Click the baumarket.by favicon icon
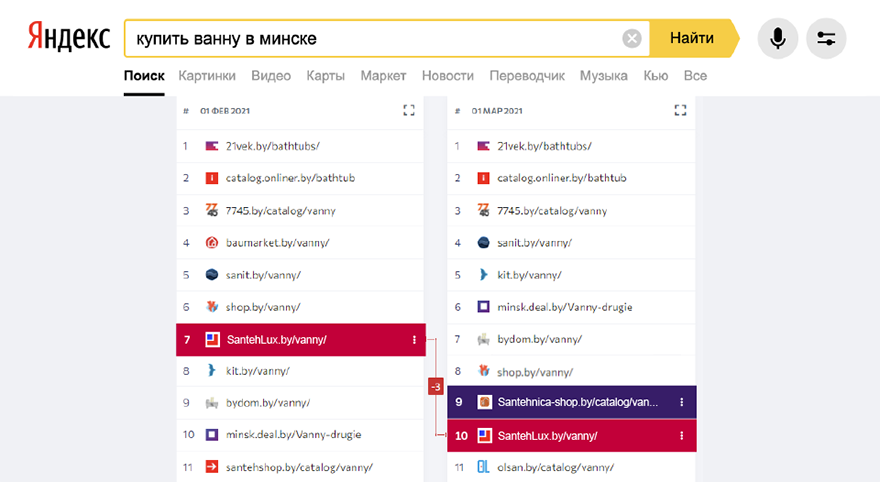Viewport: 880px width, 482px height. click(211, 242)
